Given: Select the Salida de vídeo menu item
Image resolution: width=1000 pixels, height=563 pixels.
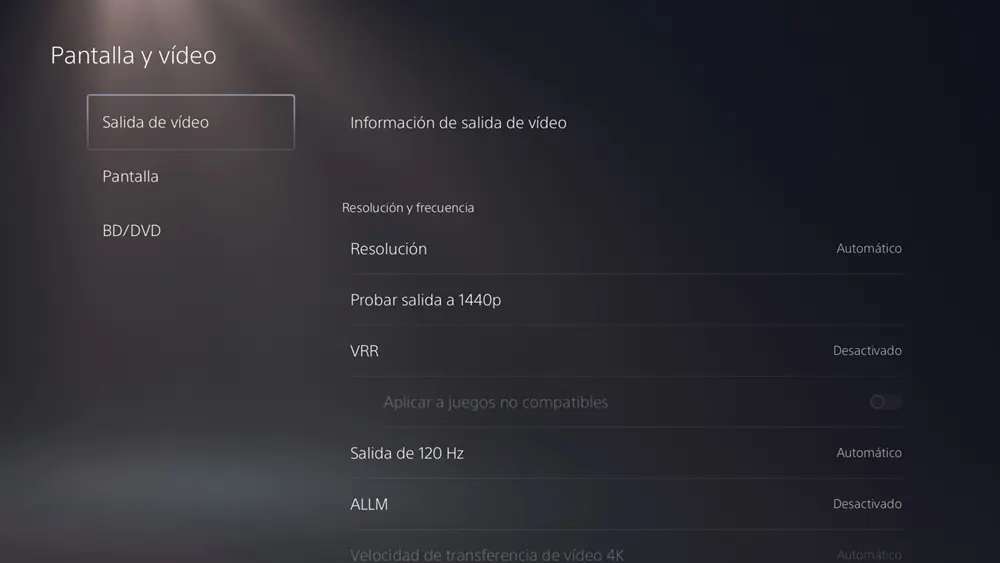Looking at the screenshot, I should 191,122.
